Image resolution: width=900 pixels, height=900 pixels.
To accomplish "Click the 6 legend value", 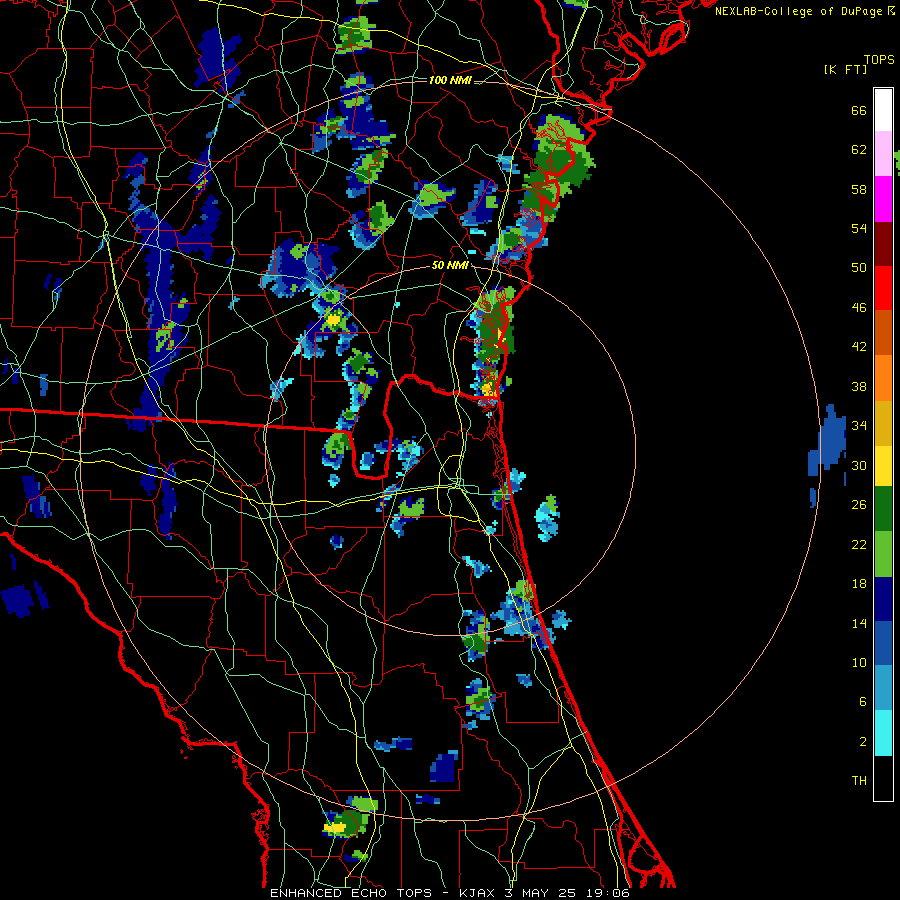I will 863,702.
